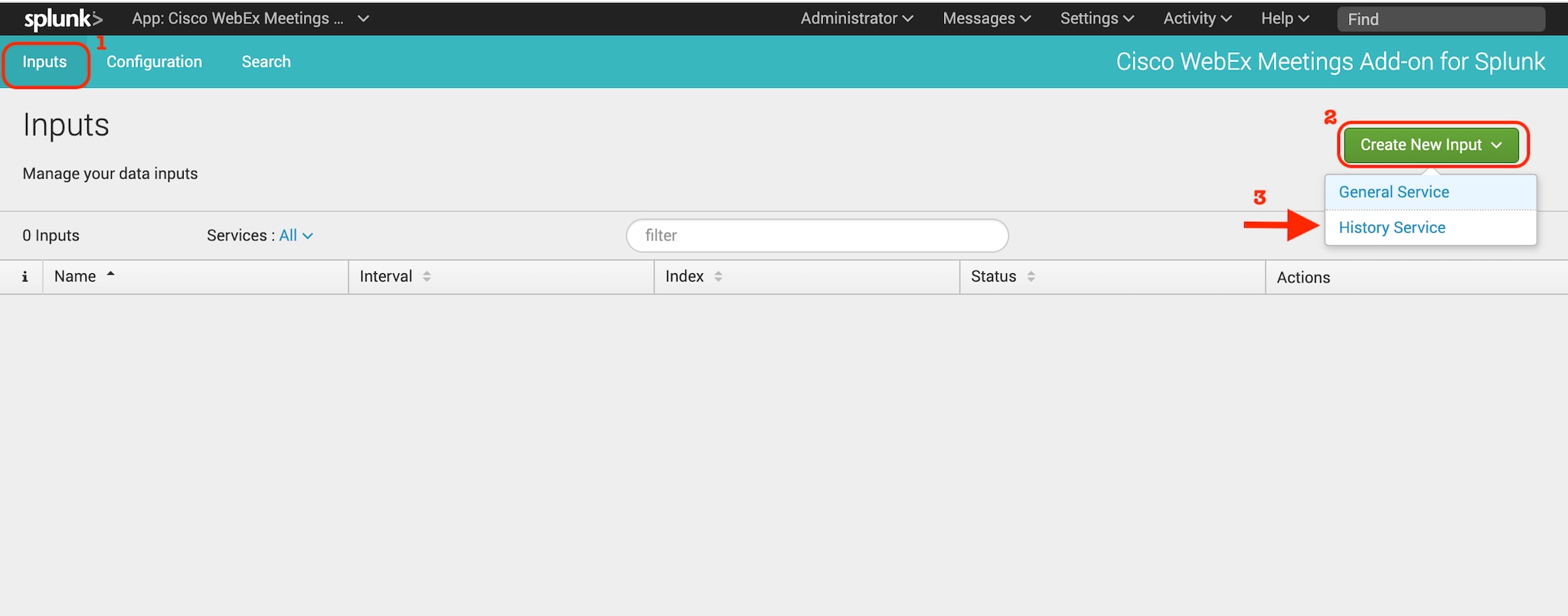Viewport: 1568px width, 616px height.
Task: Focus the Find search box
Action: pyautogui.click(x=1441, y=19)
